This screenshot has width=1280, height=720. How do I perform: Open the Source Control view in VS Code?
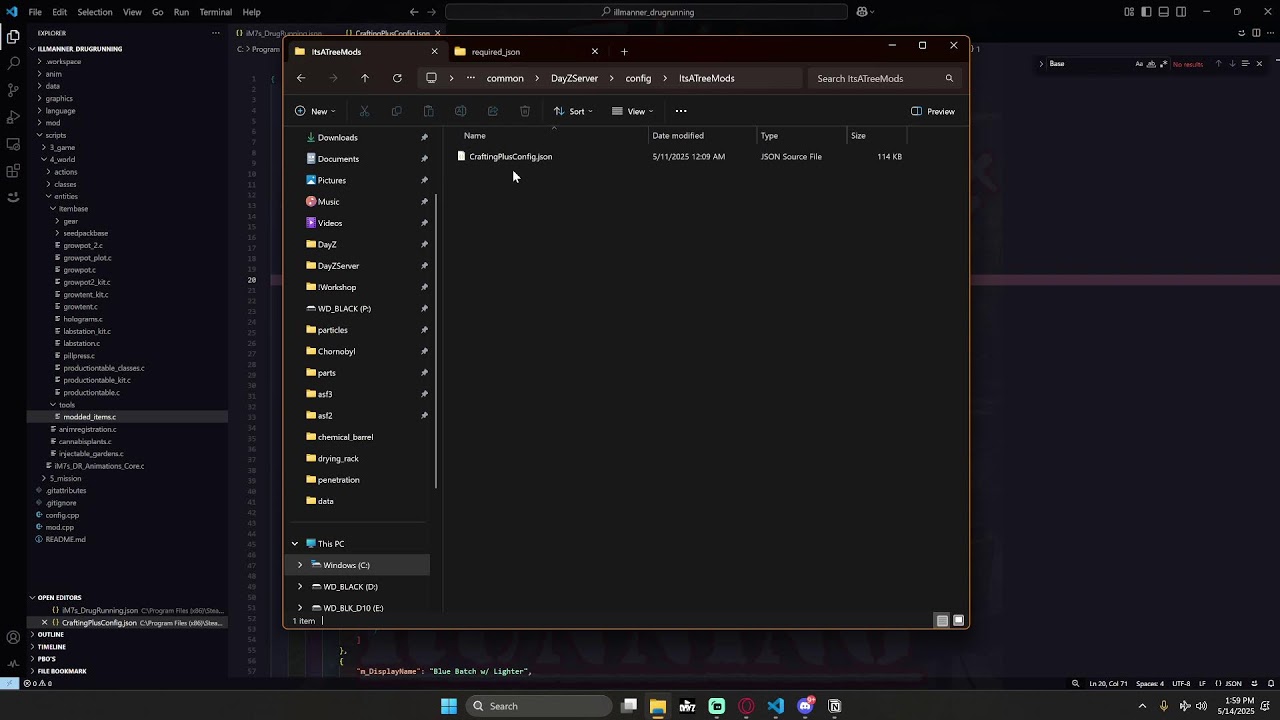coord(13,90)
